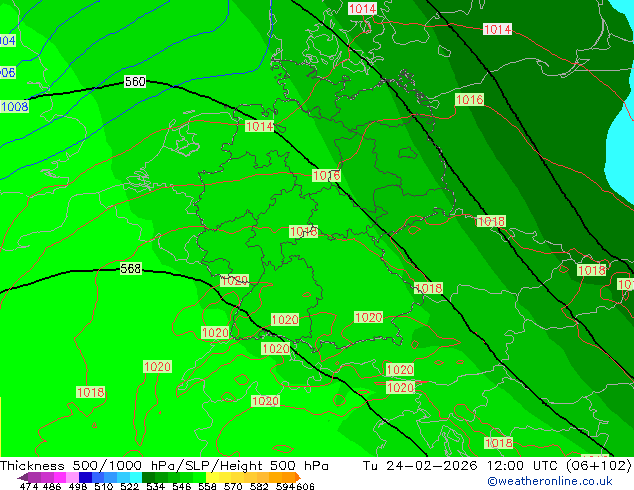Click the '(06+102)' forecast run text
The image size is (634, 490).
pos(599,466)
